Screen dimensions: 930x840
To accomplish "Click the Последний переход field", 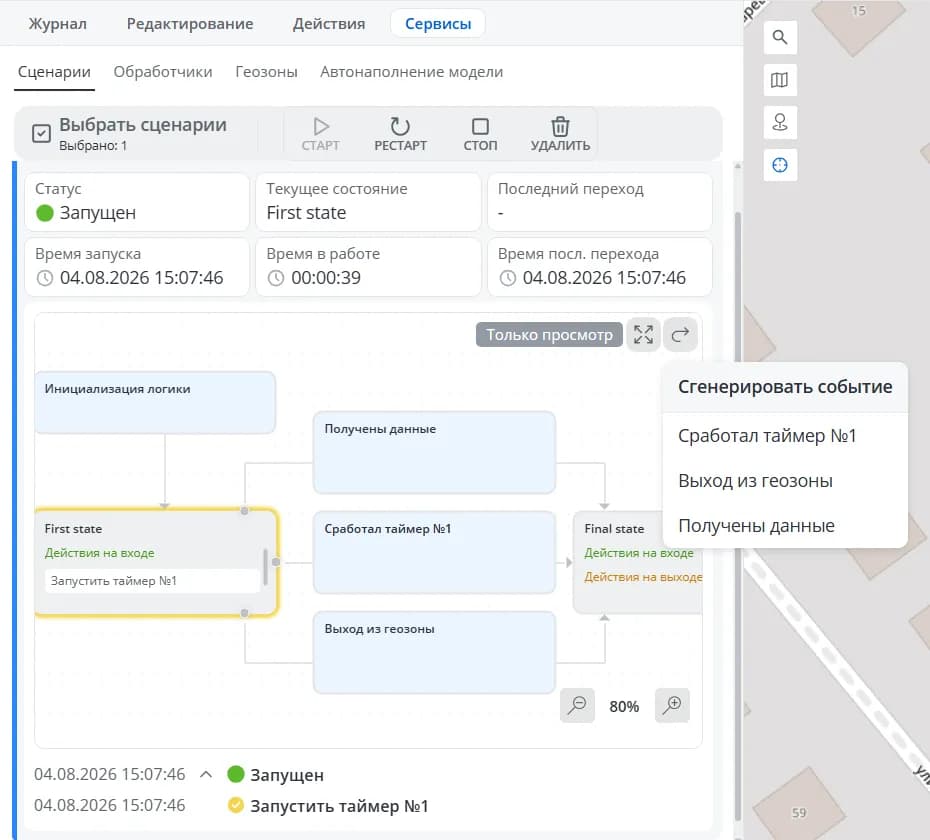I will coord(600,202).
